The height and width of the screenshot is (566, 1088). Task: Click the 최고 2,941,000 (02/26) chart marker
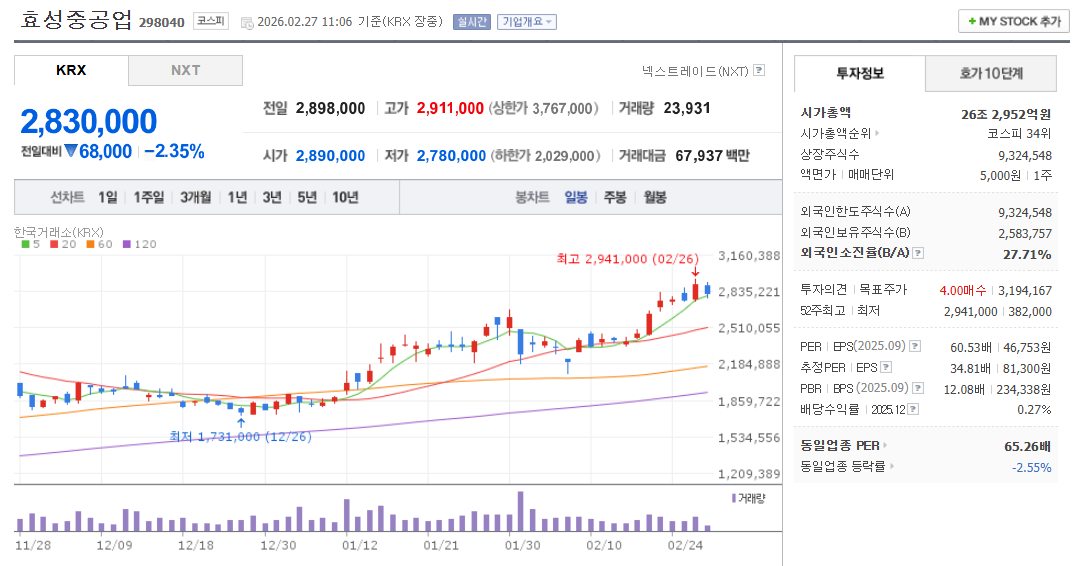(627, 259)
